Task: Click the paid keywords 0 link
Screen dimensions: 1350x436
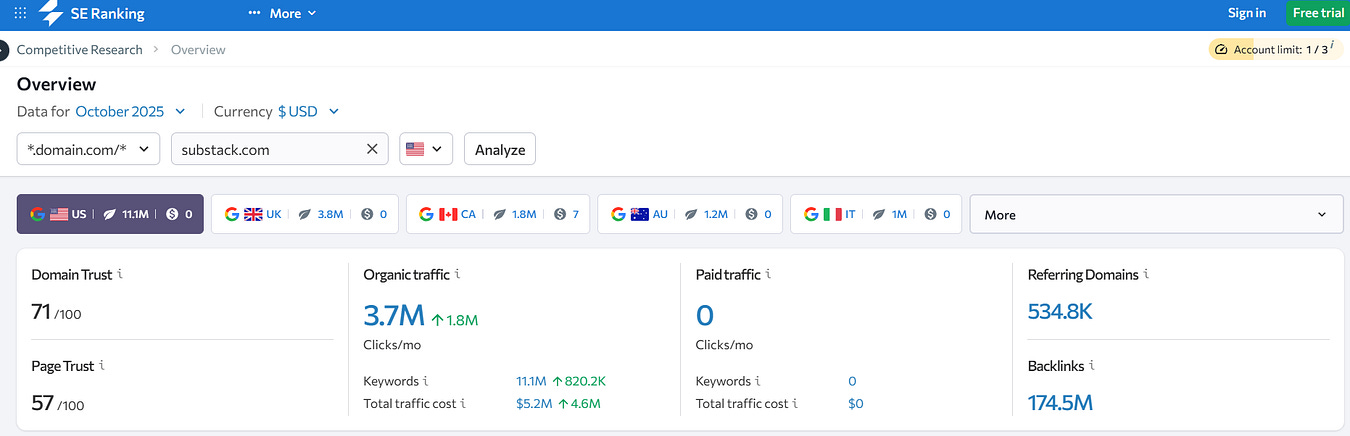Action: pyautogui.click(x=852, y=381)
